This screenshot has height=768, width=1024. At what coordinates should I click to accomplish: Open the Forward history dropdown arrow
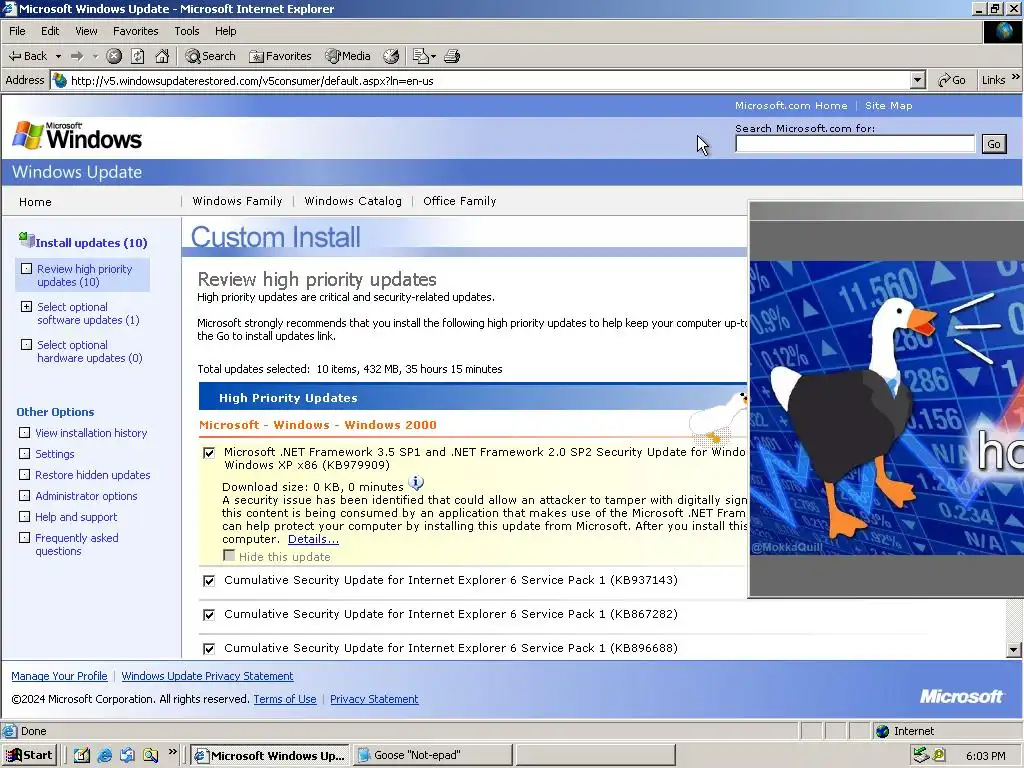pyautogui.click(x=95, y=56)
